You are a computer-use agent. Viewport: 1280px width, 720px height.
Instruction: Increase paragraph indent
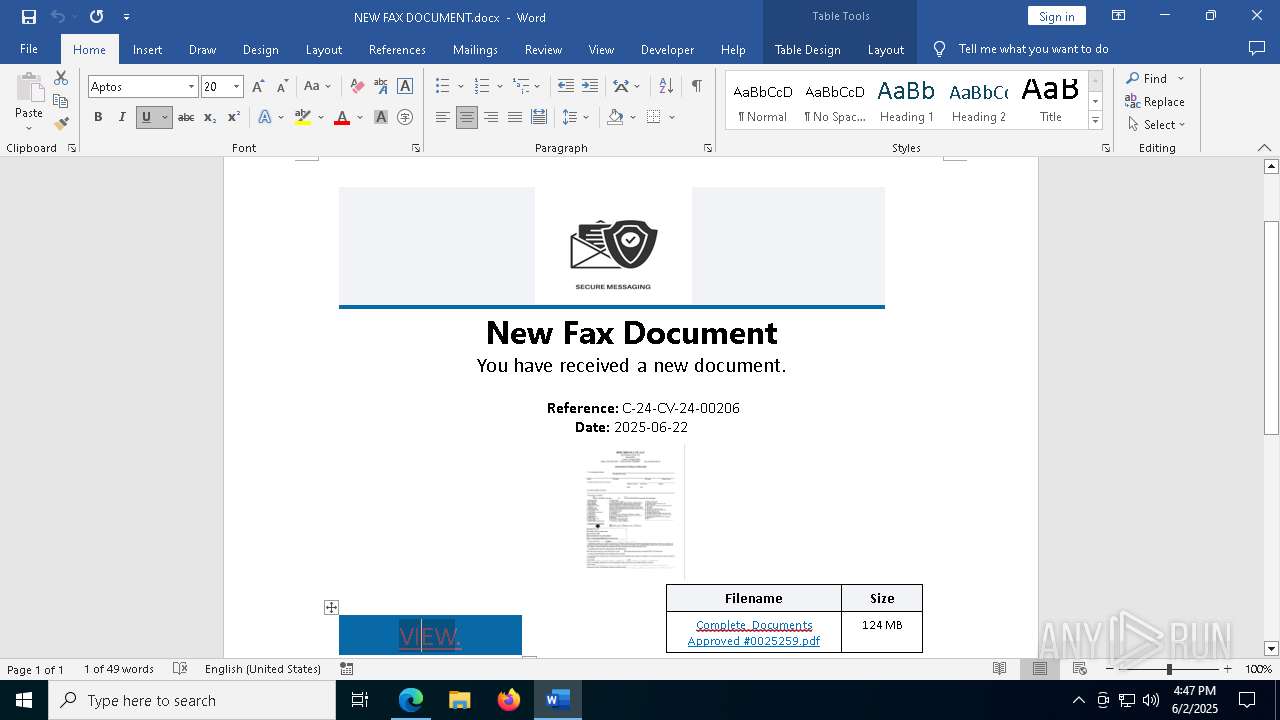point(590,87)
